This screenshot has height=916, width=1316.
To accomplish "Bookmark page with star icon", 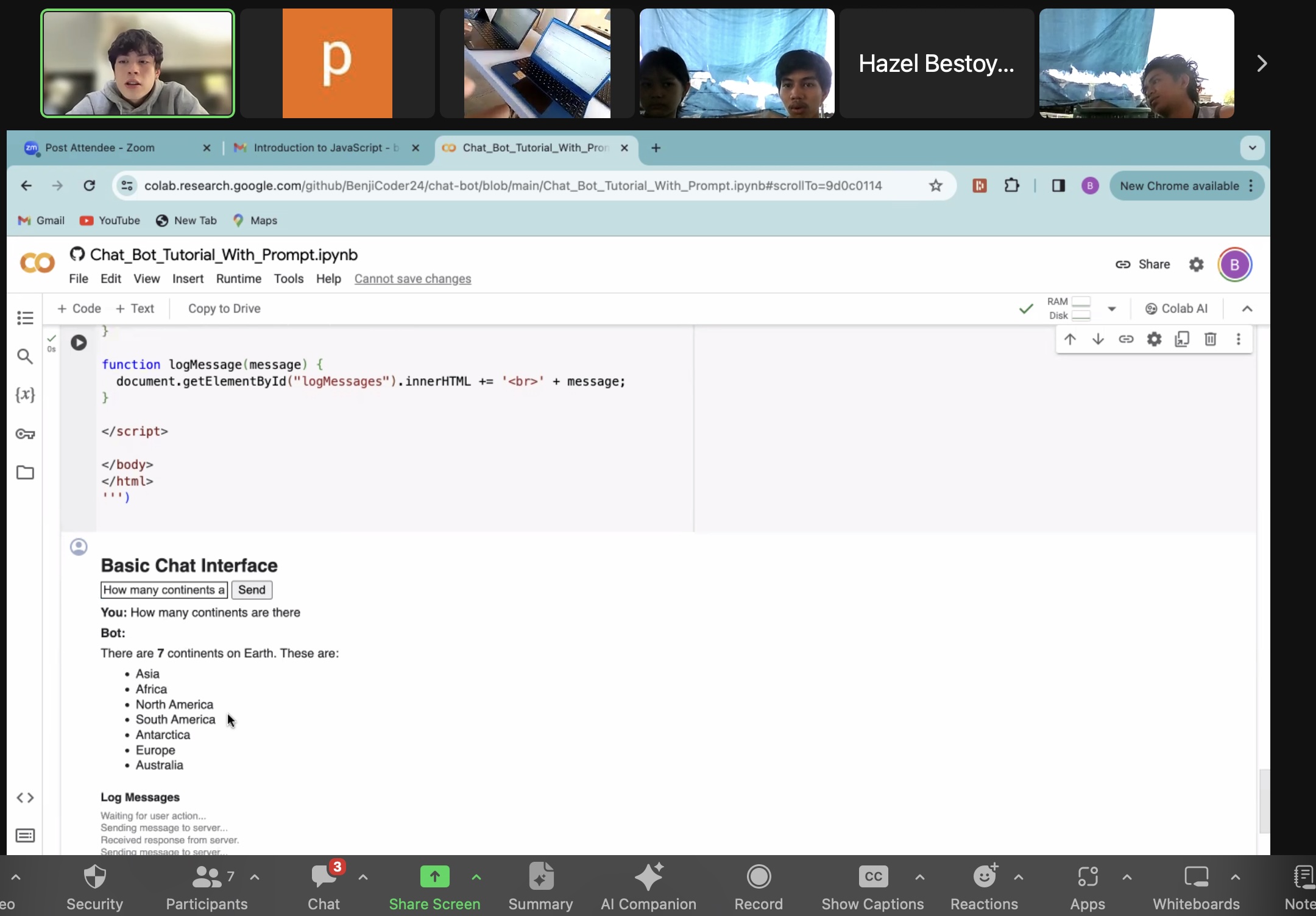I will (936, 186).
